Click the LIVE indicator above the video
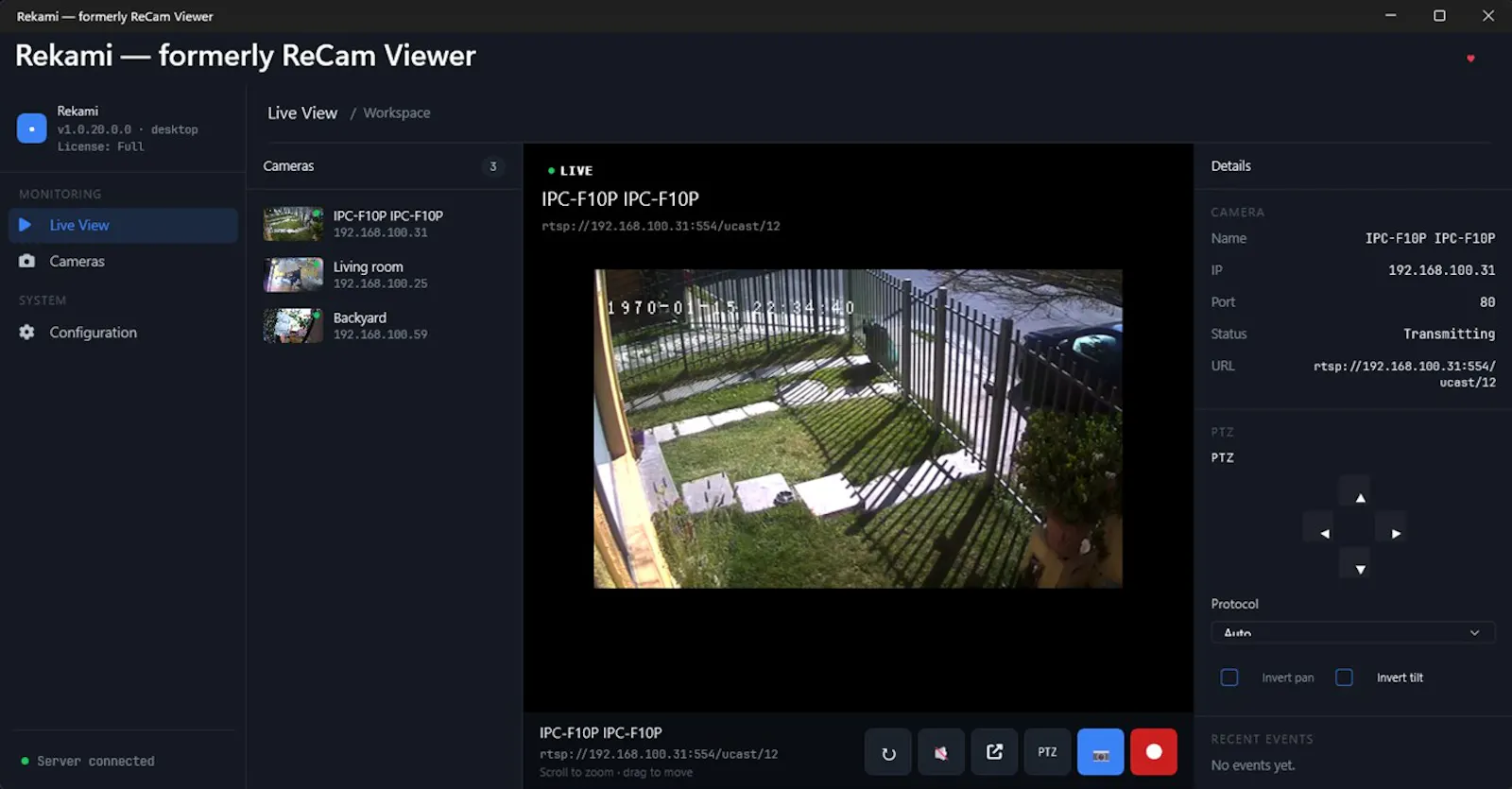The width and height of the screenshot is (1512, 789). [x=570, y=171]
